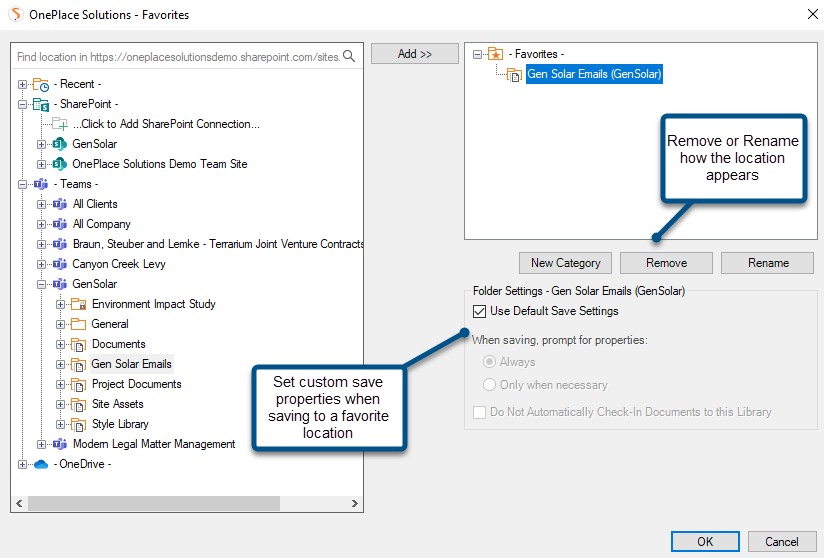Collapse the Favorites root node
The width and height of the screenshot is (824, 558).
(x=477, y=54)
